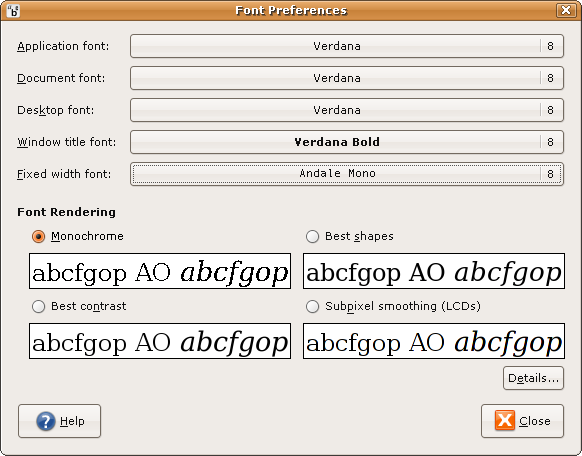This screenshot has width=582, height=456.
Task: Click the Best contrast font sample preview
Action: [x=160, y=341]
